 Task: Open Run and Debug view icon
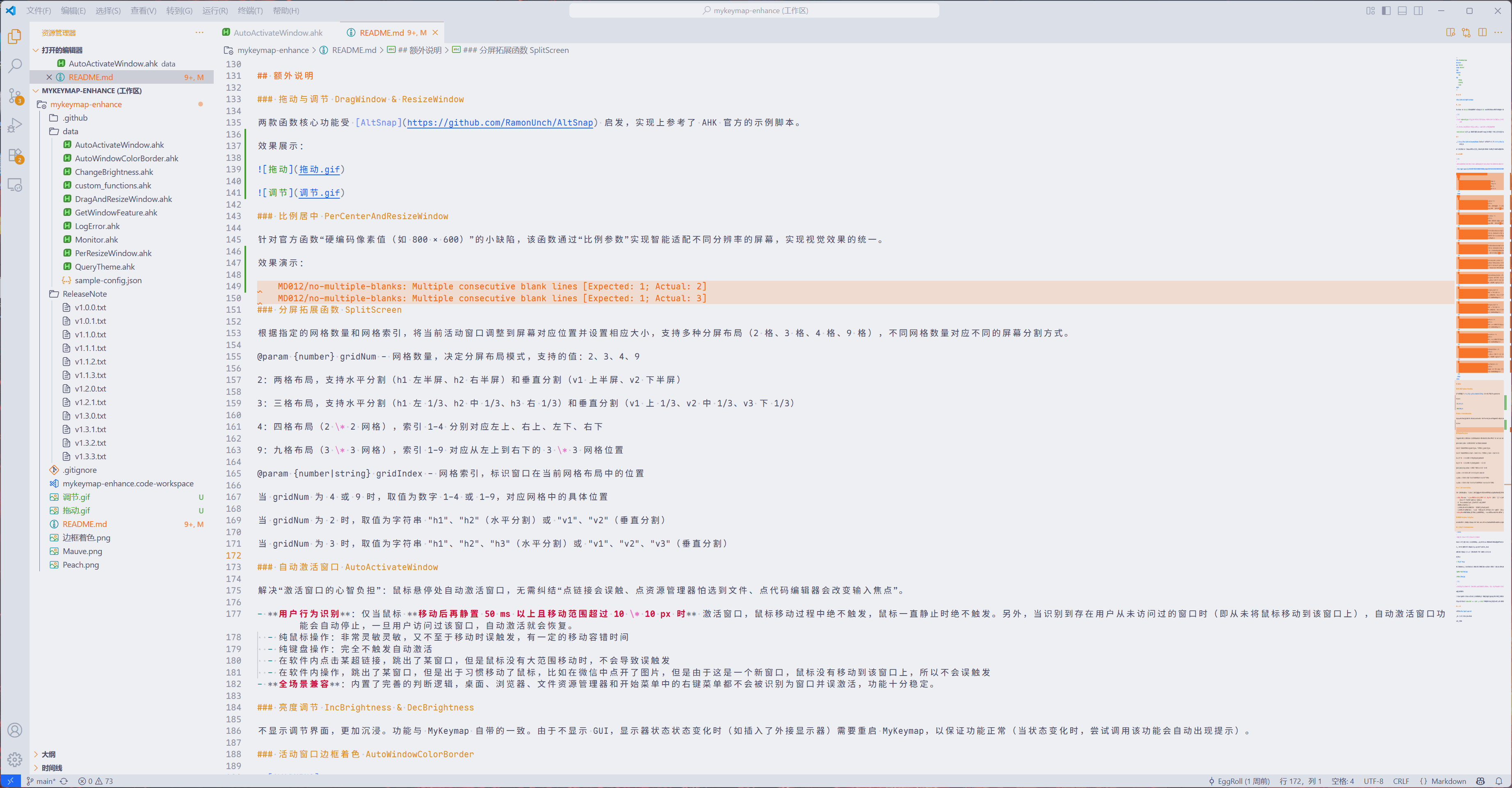(15, 125)
